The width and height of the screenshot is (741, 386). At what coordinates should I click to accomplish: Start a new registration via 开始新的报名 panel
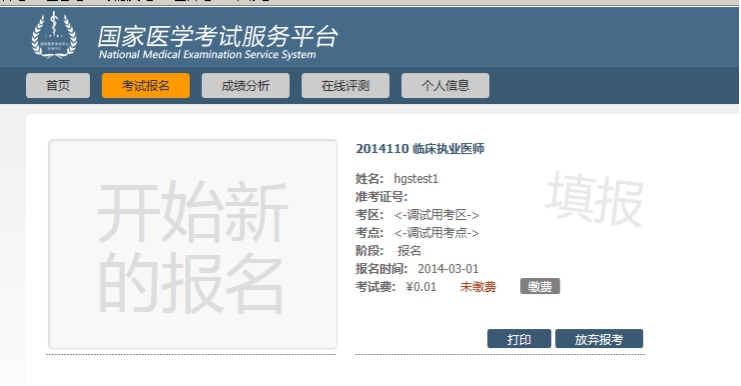pyautogui.click(x=193, y=244)
